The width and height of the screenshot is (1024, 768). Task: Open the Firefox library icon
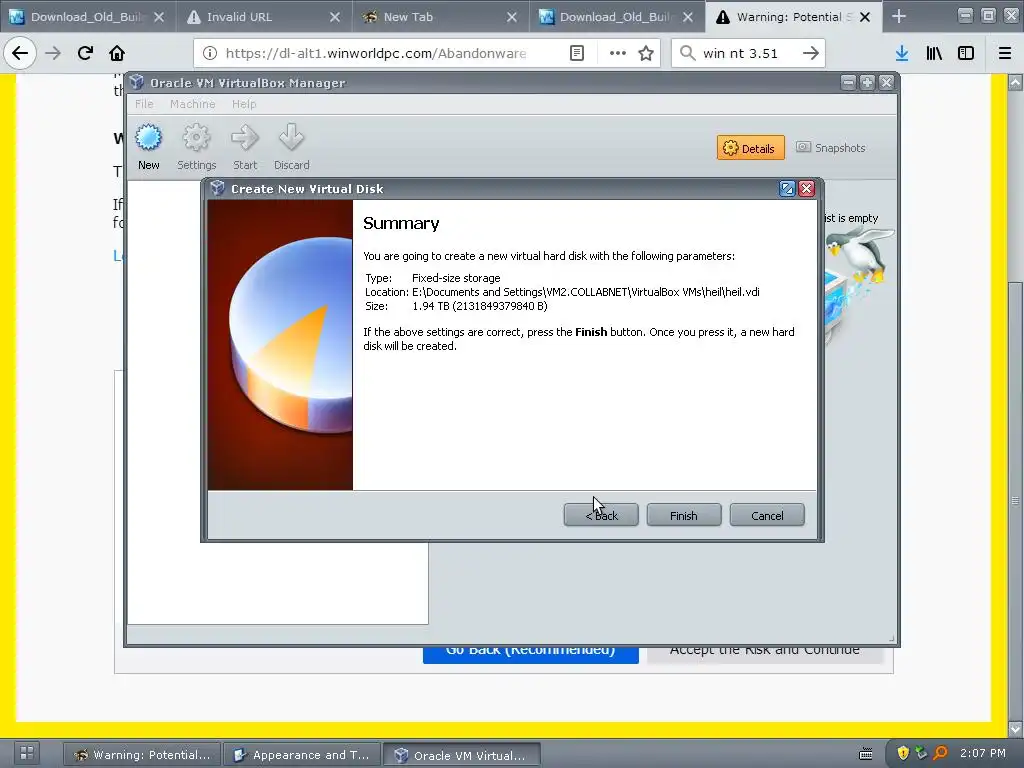coord(934,53)
